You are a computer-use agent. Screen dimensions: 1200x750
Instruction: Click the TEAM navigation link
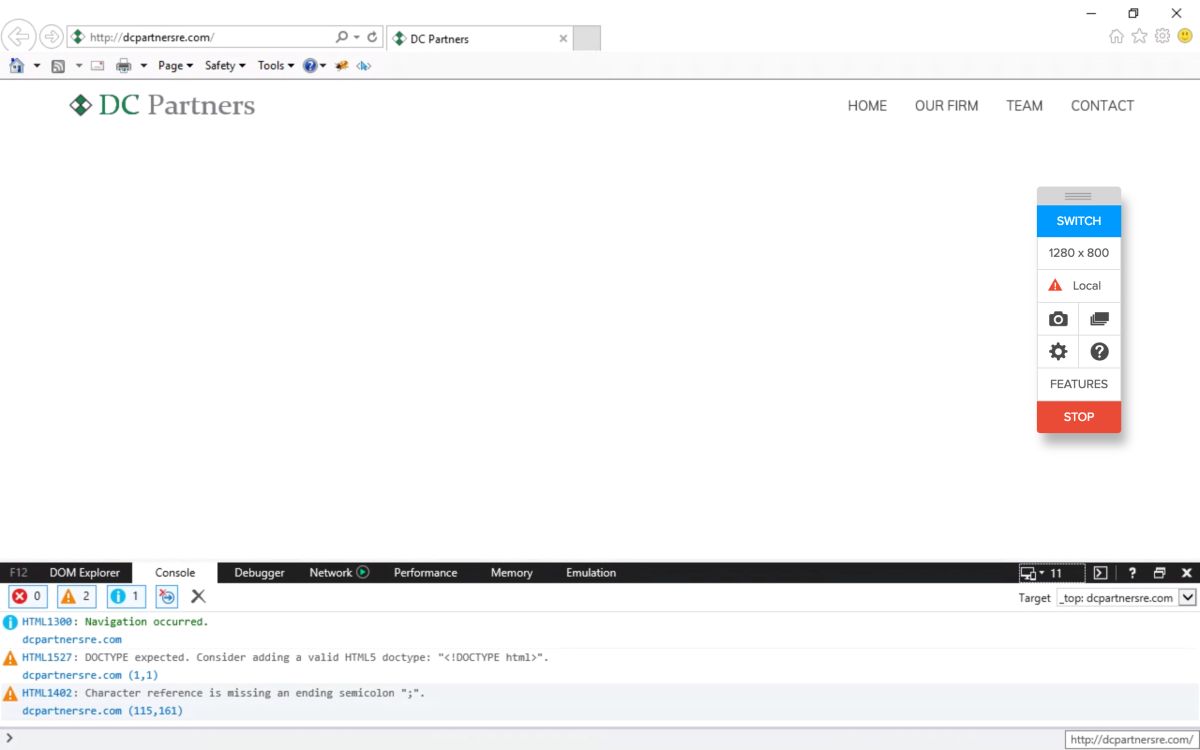(x=1024, y=106)
